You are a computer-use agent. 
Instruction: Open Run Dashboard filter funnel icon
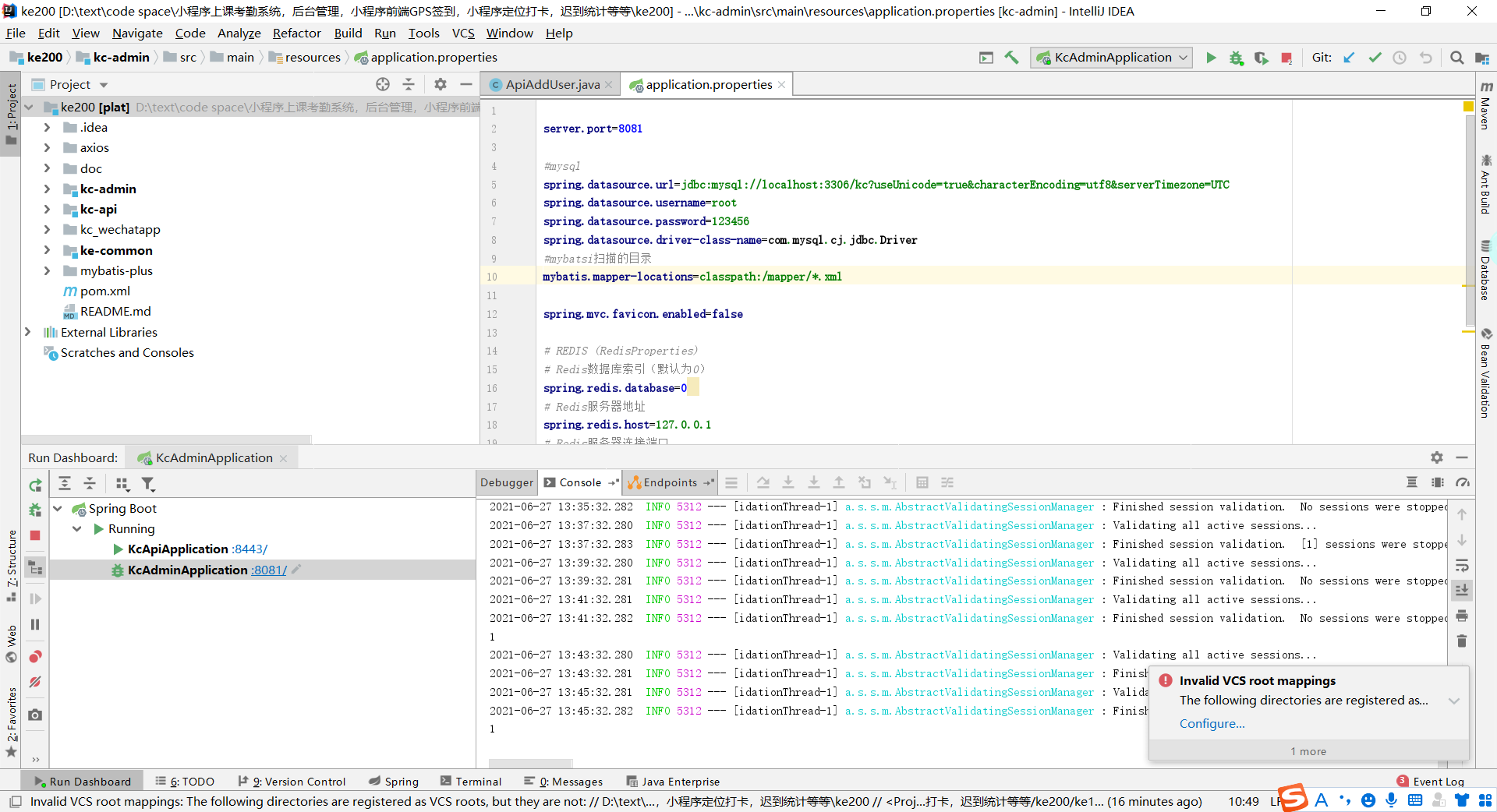point(148,484)
